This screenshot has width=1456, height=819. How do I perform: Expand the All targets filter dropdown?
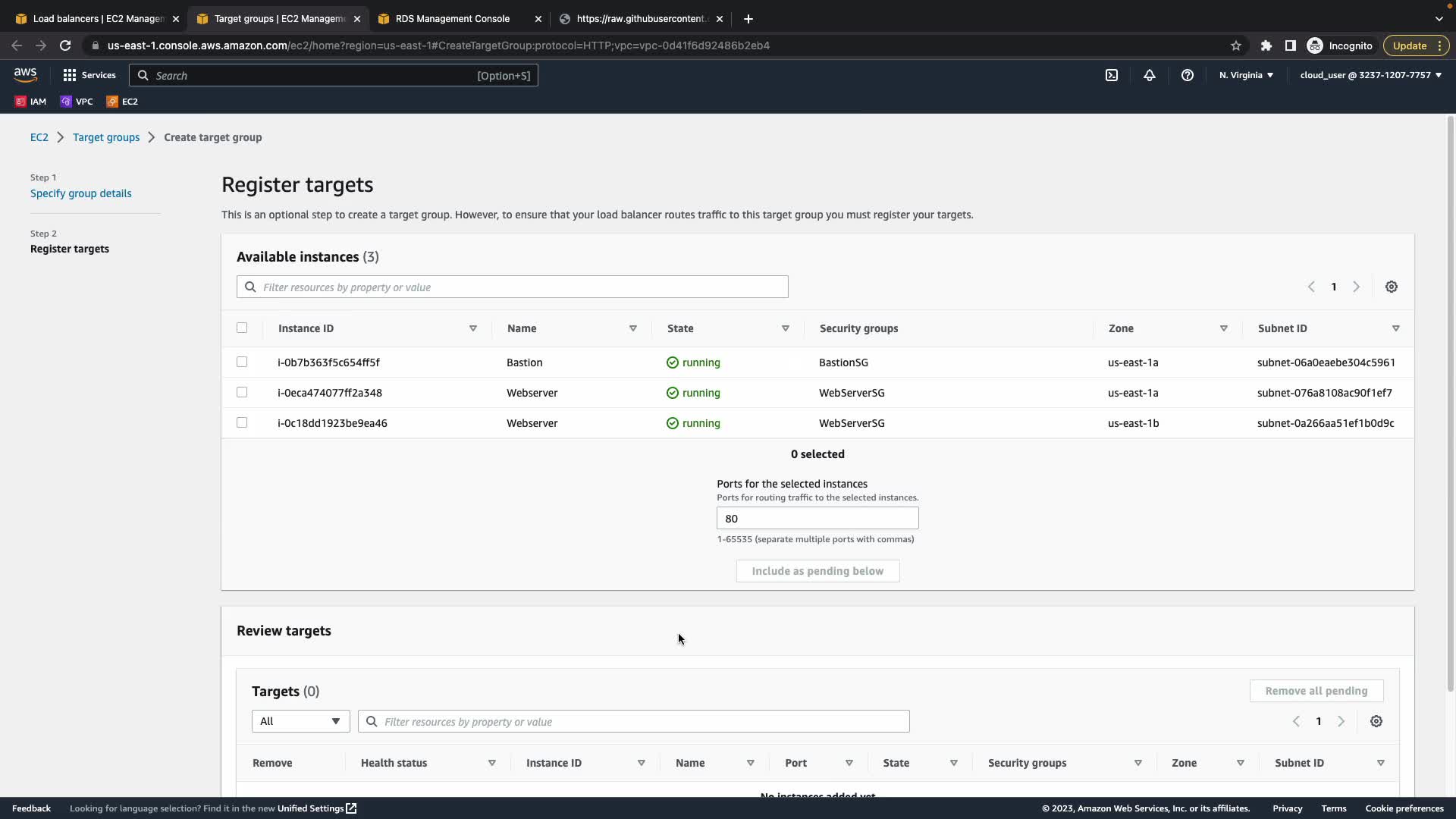(300, 721)
